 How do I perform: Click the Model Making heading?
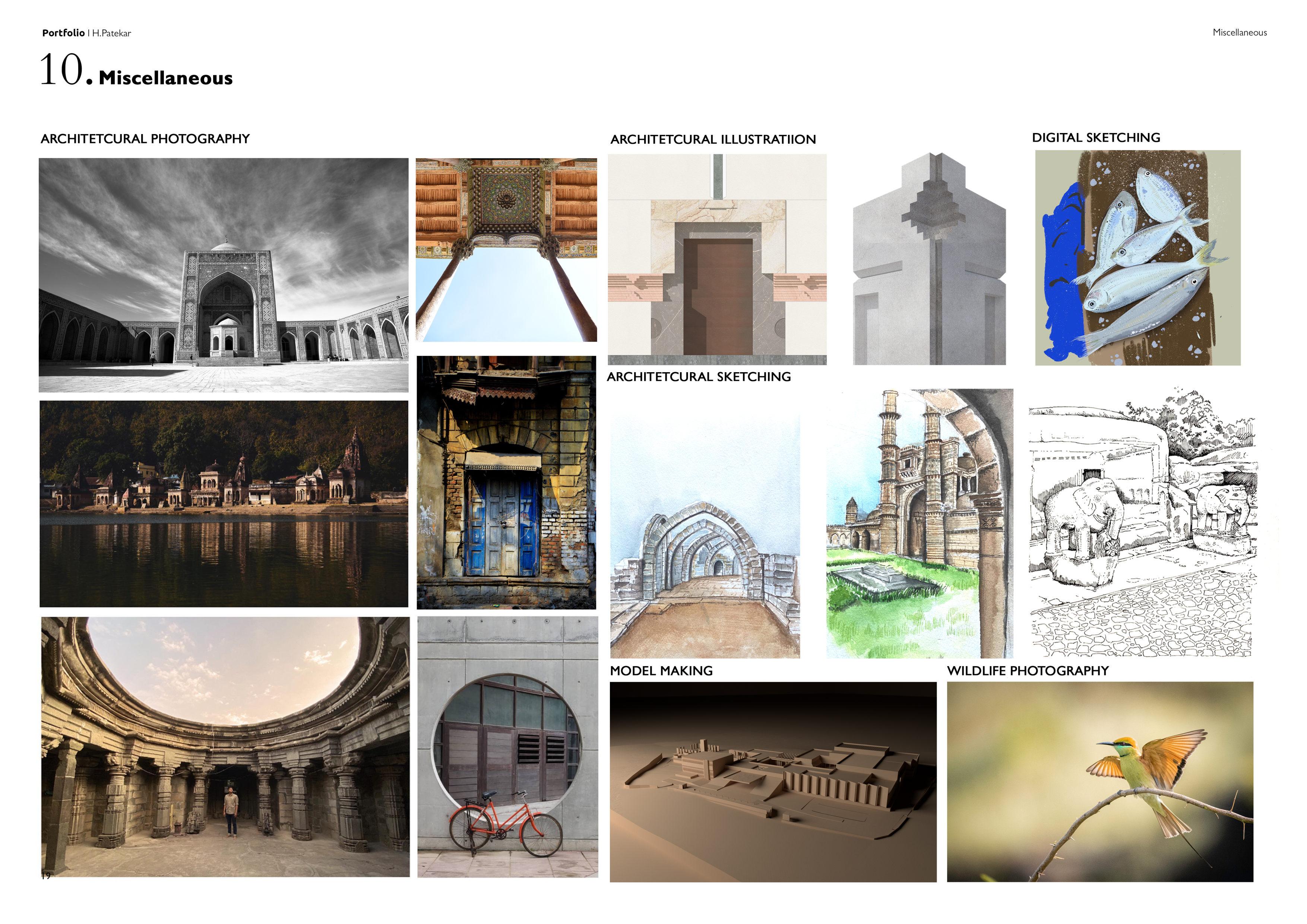click(x=661, y=671)
